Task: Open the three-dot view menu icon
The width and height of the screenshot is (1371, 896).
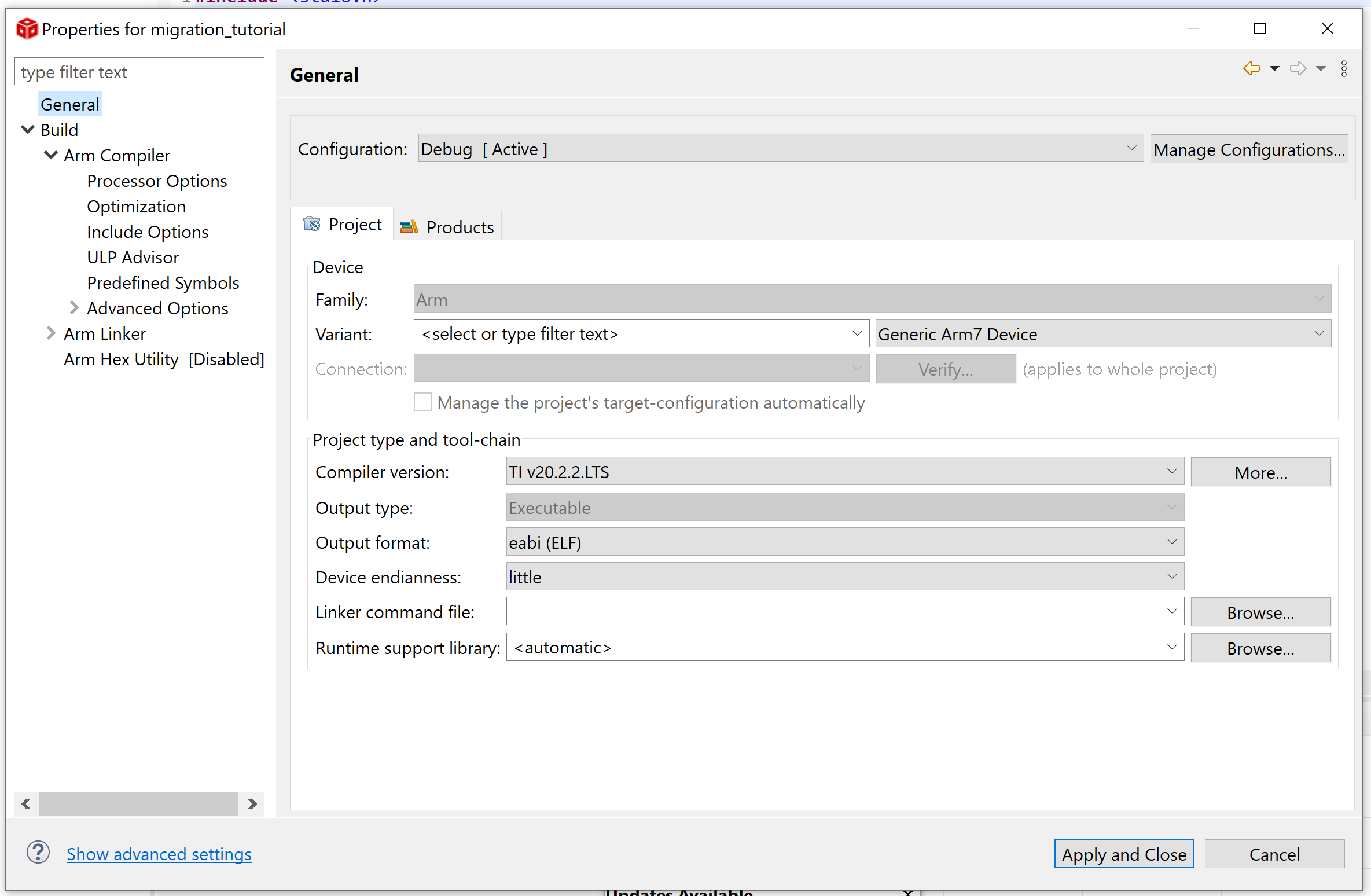Action: pos(1344,69)
